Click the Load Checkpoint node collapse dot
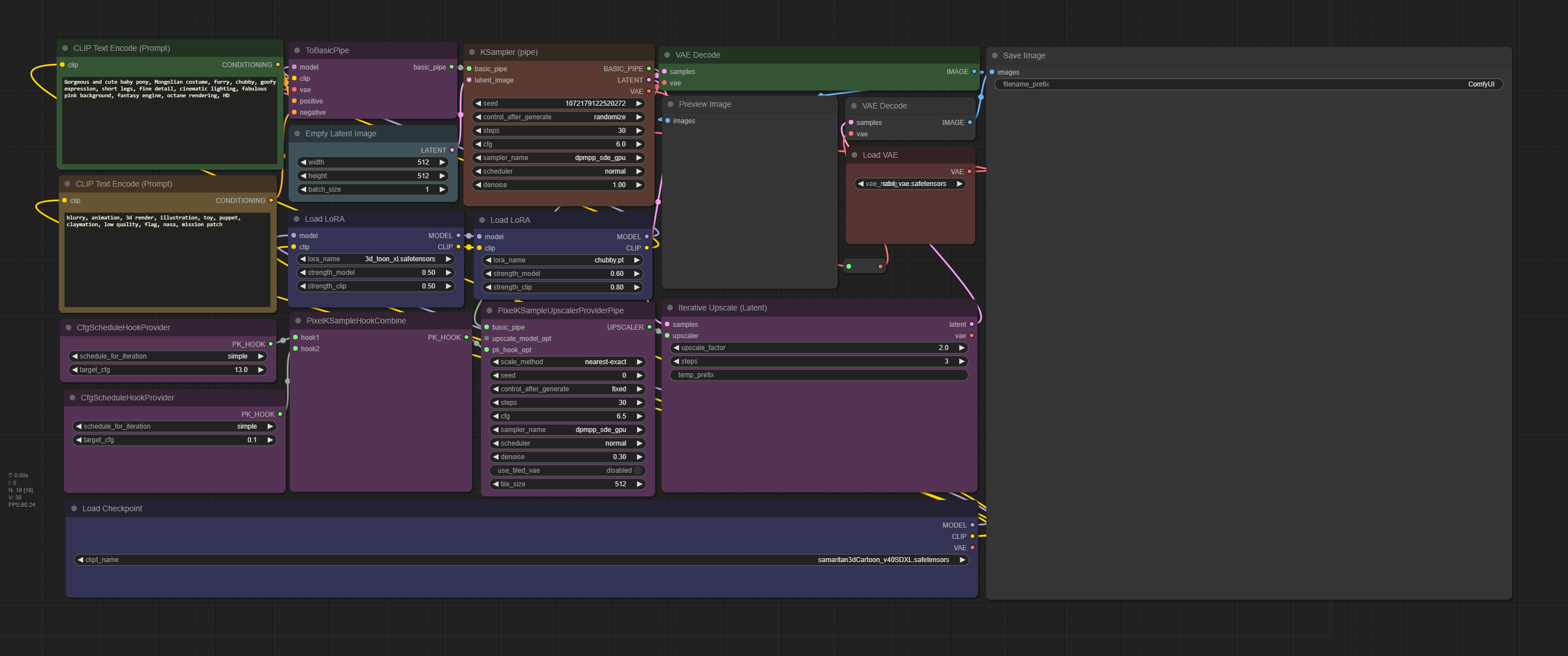 click(74, 509)
